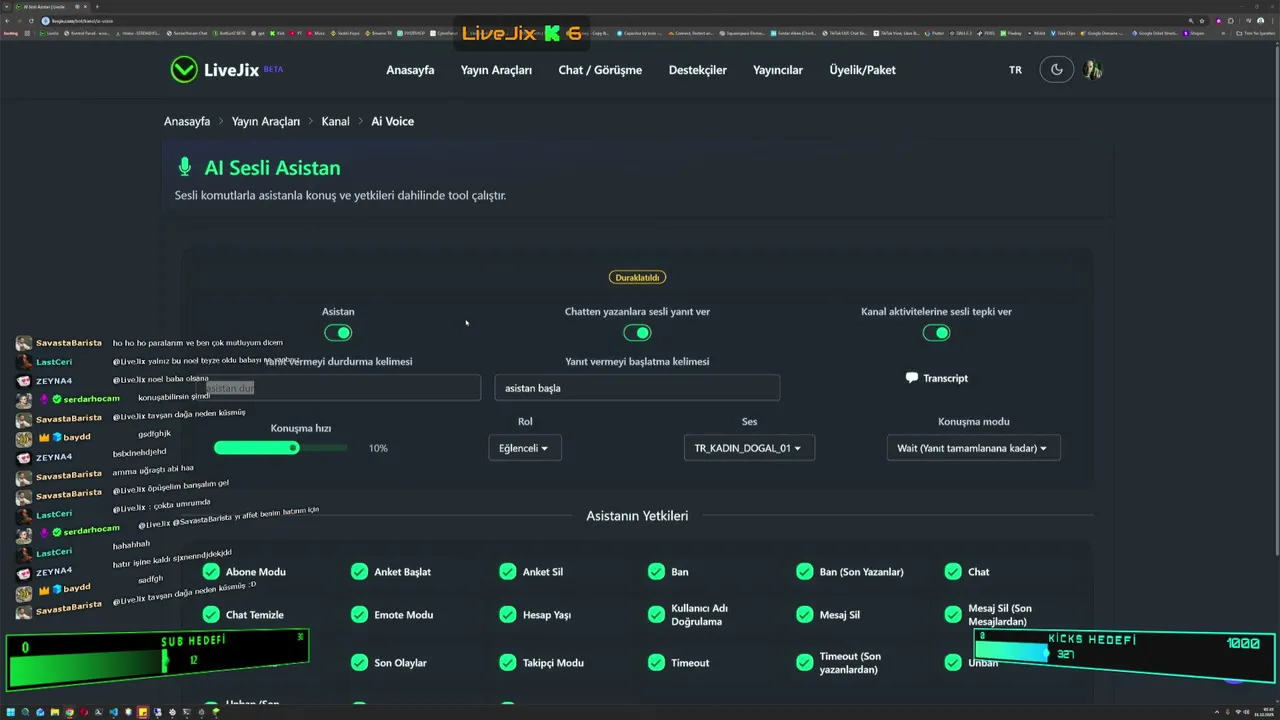Click the Duraklatıldı status badge
The width and height of the screenshot is (1280, 720).
click(x=637, y=277)
